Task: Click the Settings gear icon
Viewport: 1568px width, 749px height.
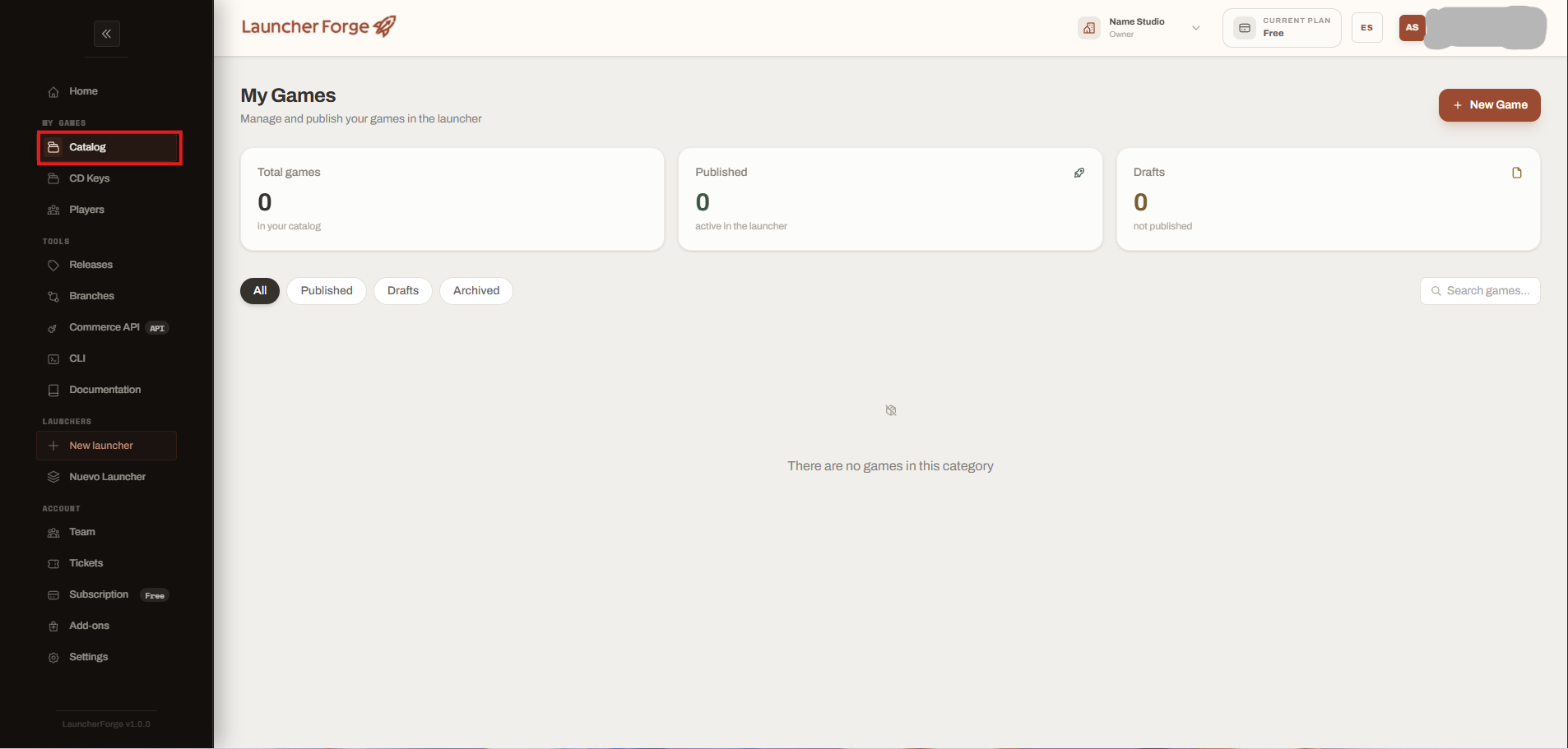Action: (53, 658)
